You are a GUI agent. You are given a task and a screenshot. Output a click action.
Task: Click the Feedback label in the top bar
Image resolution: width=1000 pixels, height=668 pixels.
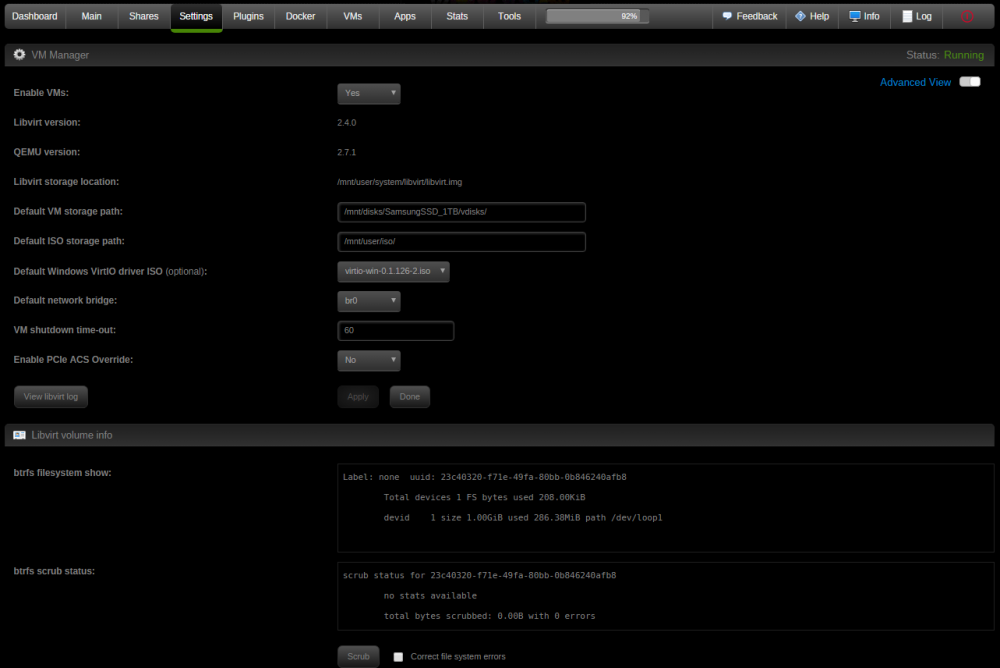click(756, 17)
